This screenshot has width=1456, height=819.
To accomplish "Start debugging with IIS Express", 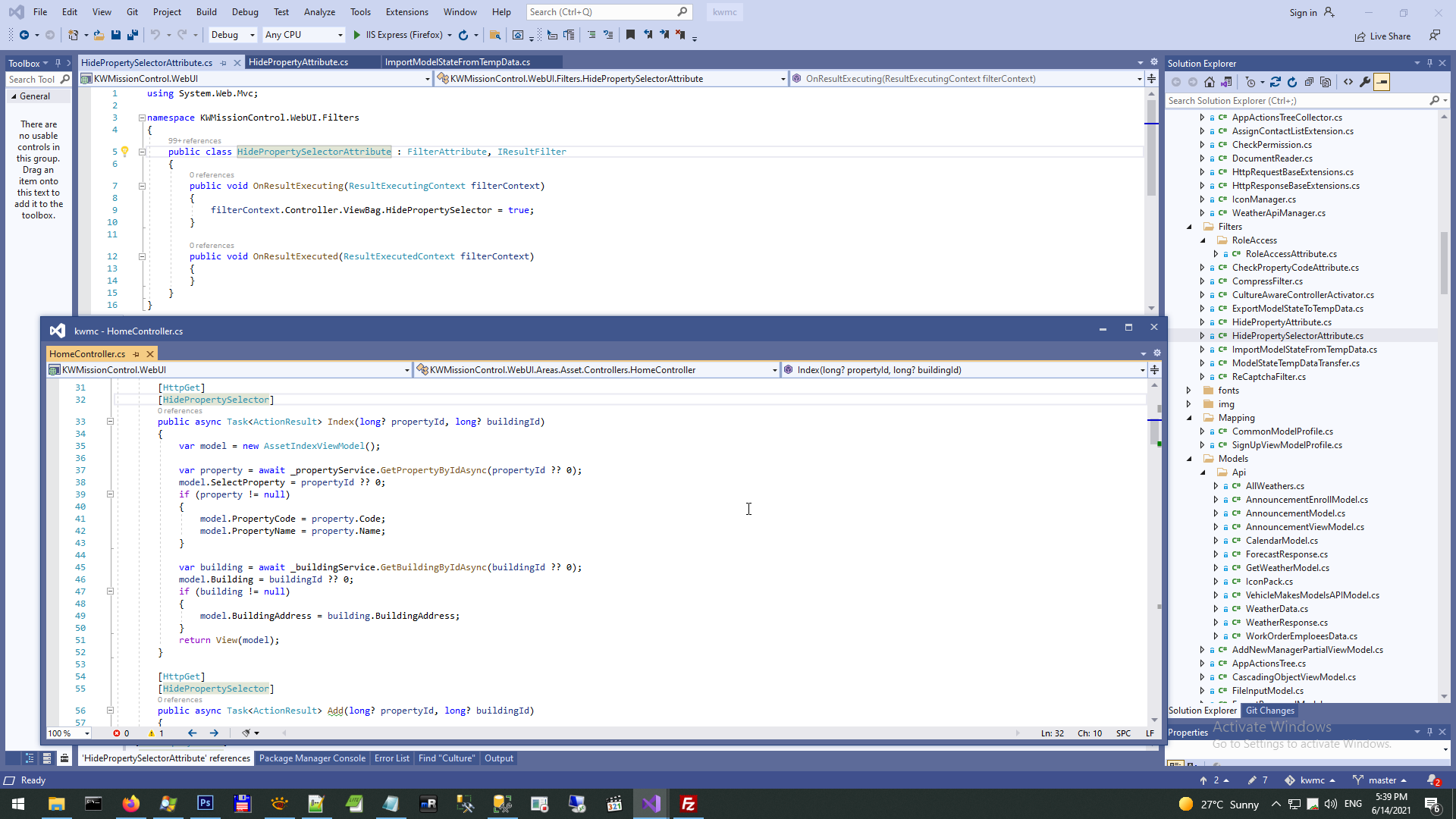I will pos(357,35).
